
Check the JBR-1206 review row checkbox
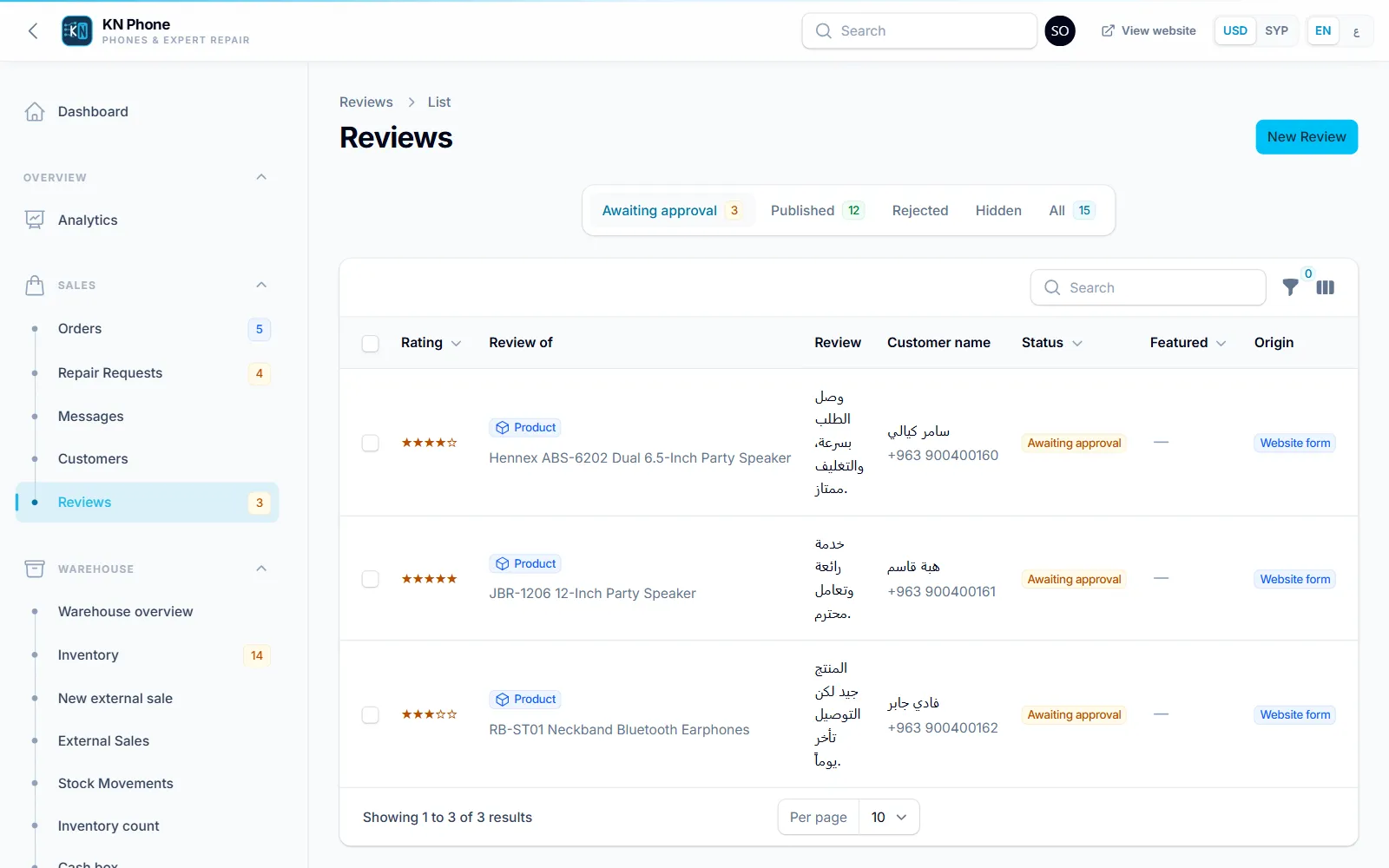[x=371, y=579]
